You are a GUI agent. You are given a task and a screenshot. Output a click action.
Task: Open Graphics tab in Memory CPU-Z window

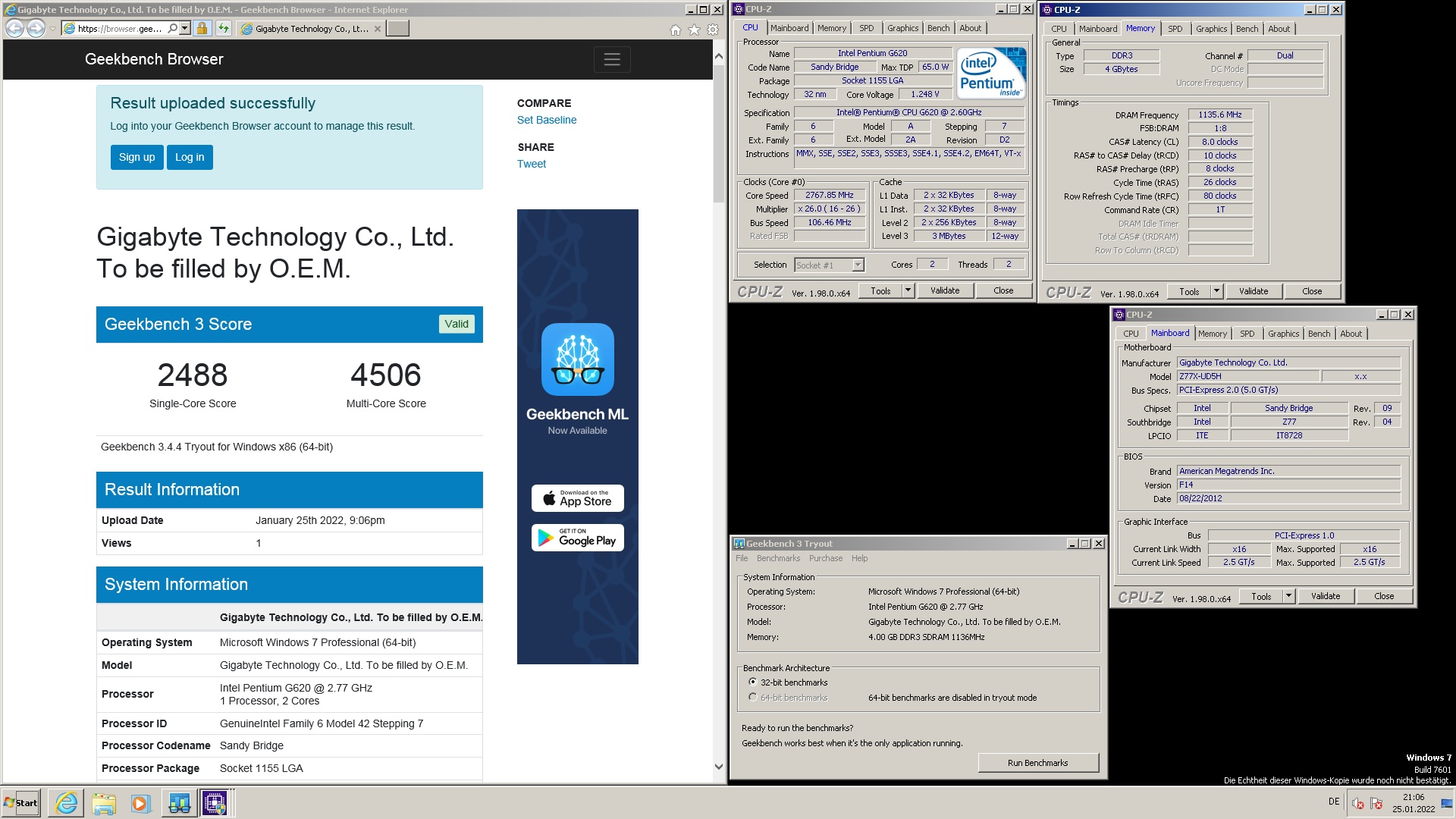coord(1211,29)
